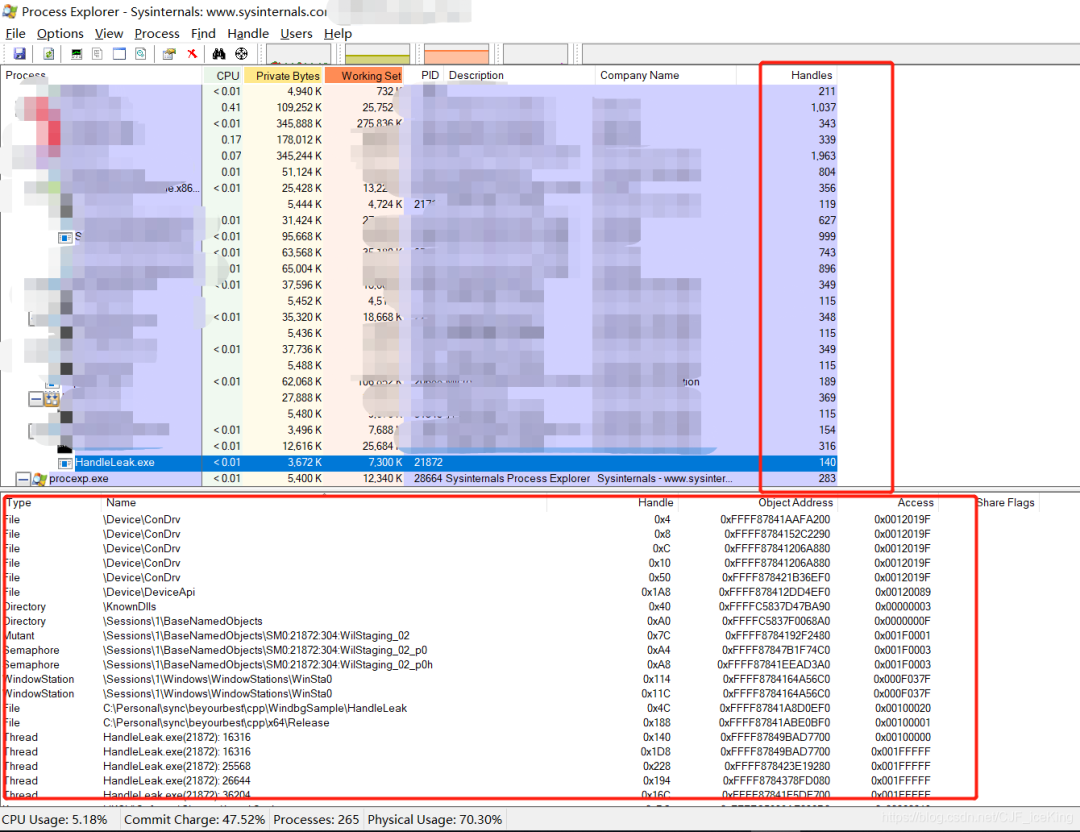Select the WindbgSample\HandleLeak file handle row

tap(471, 708)
